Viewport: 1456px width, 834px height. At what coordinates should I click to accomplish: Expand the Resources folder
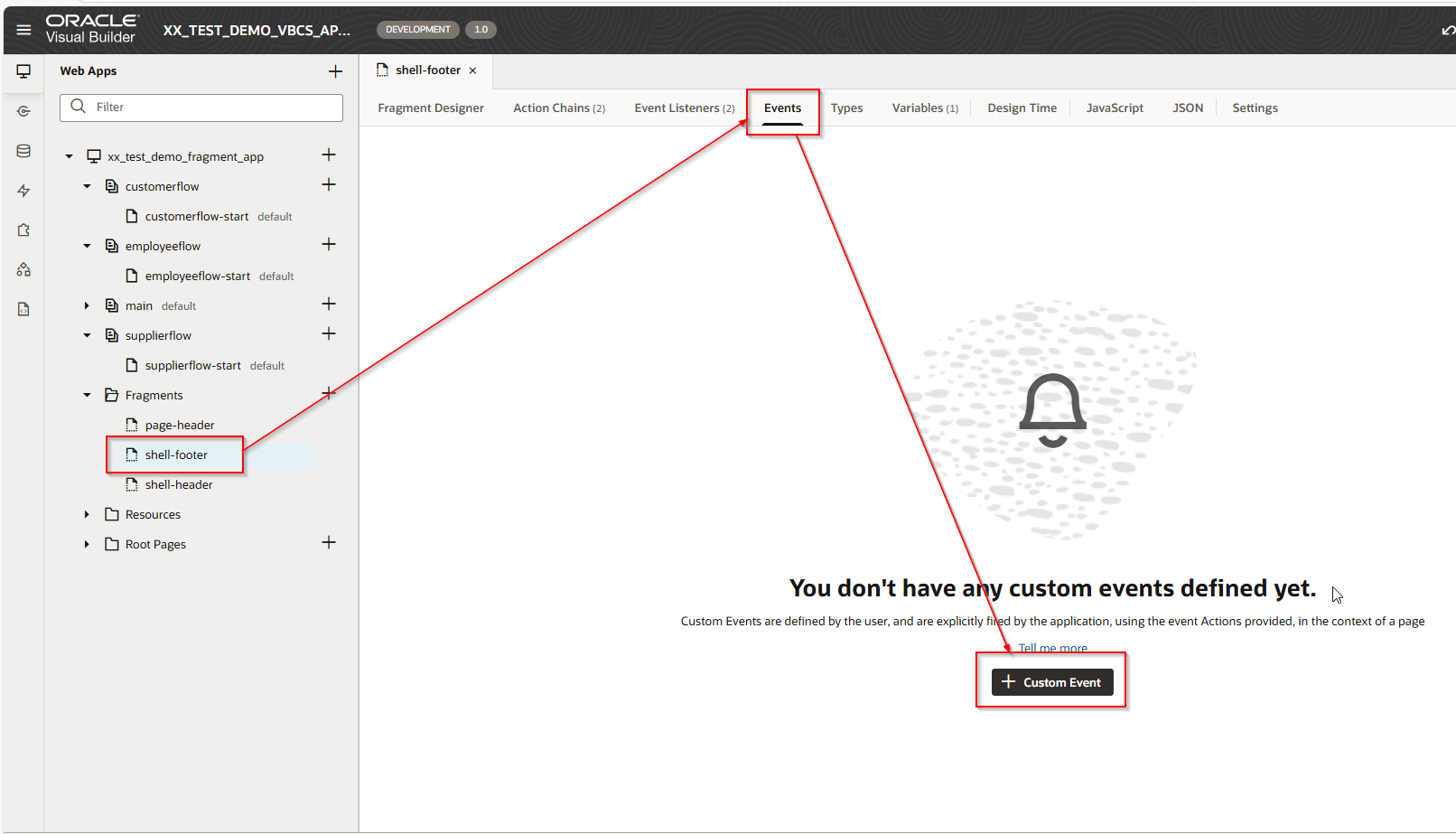pos(87,513)
